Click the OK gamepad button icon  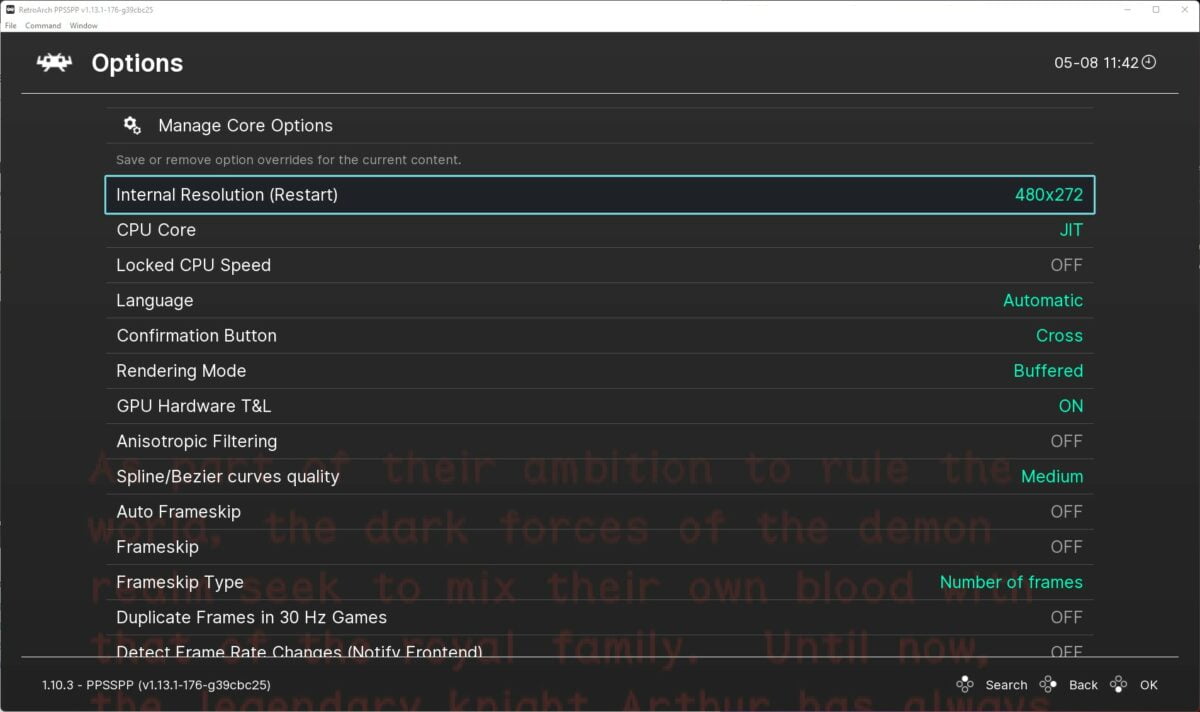(x=1119, y=685)
